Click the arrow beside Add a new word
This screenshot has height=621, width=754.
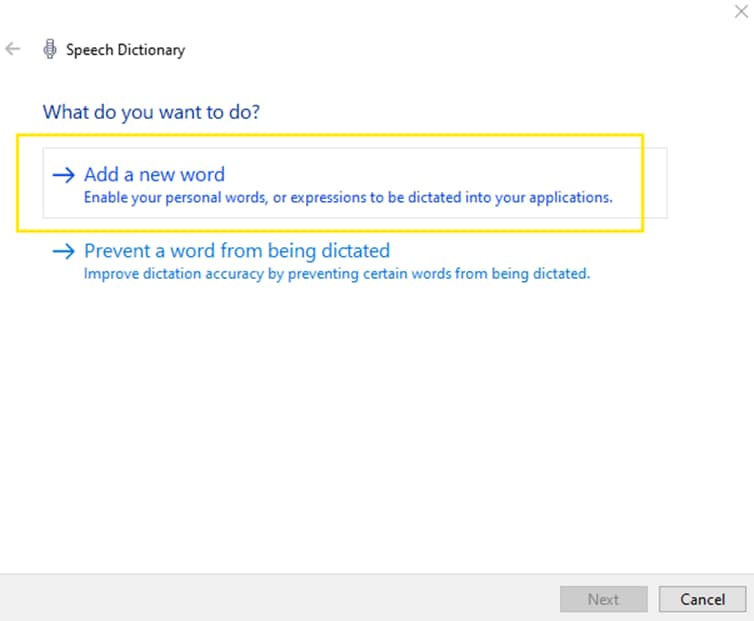click(63, 175)
